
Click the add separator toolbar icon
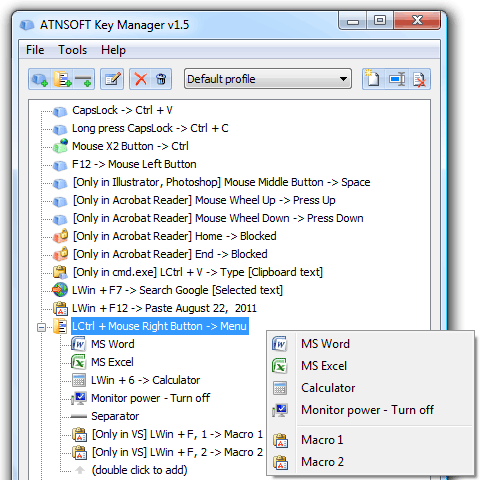[x=84, y=79]
